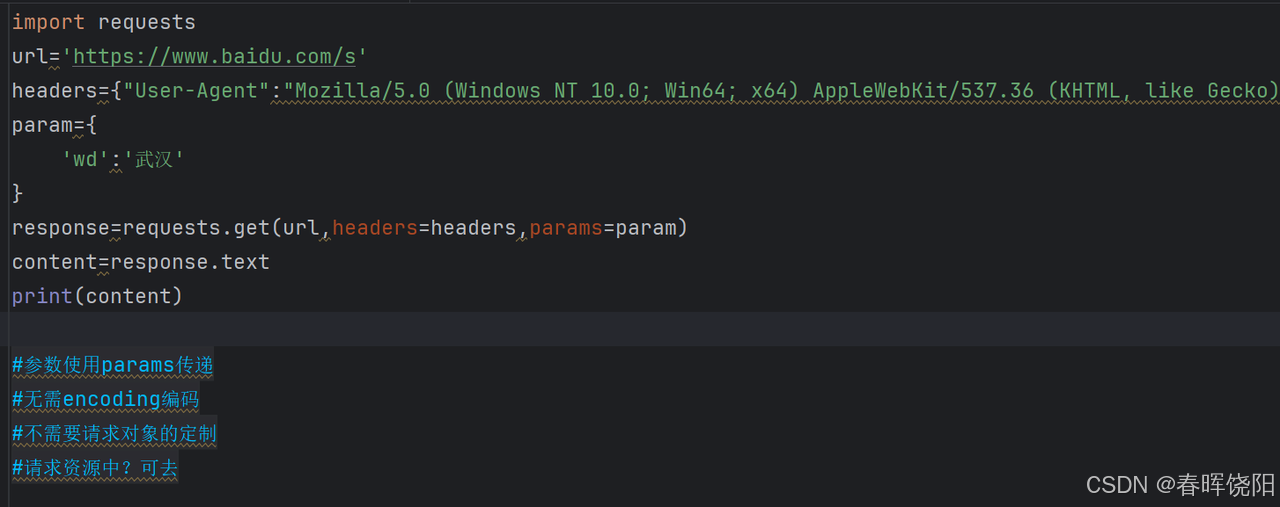Screen dimensions: 1280x507
Task: Click the orange 'headers' keyword argument
Action: click(x=375, y=228)
